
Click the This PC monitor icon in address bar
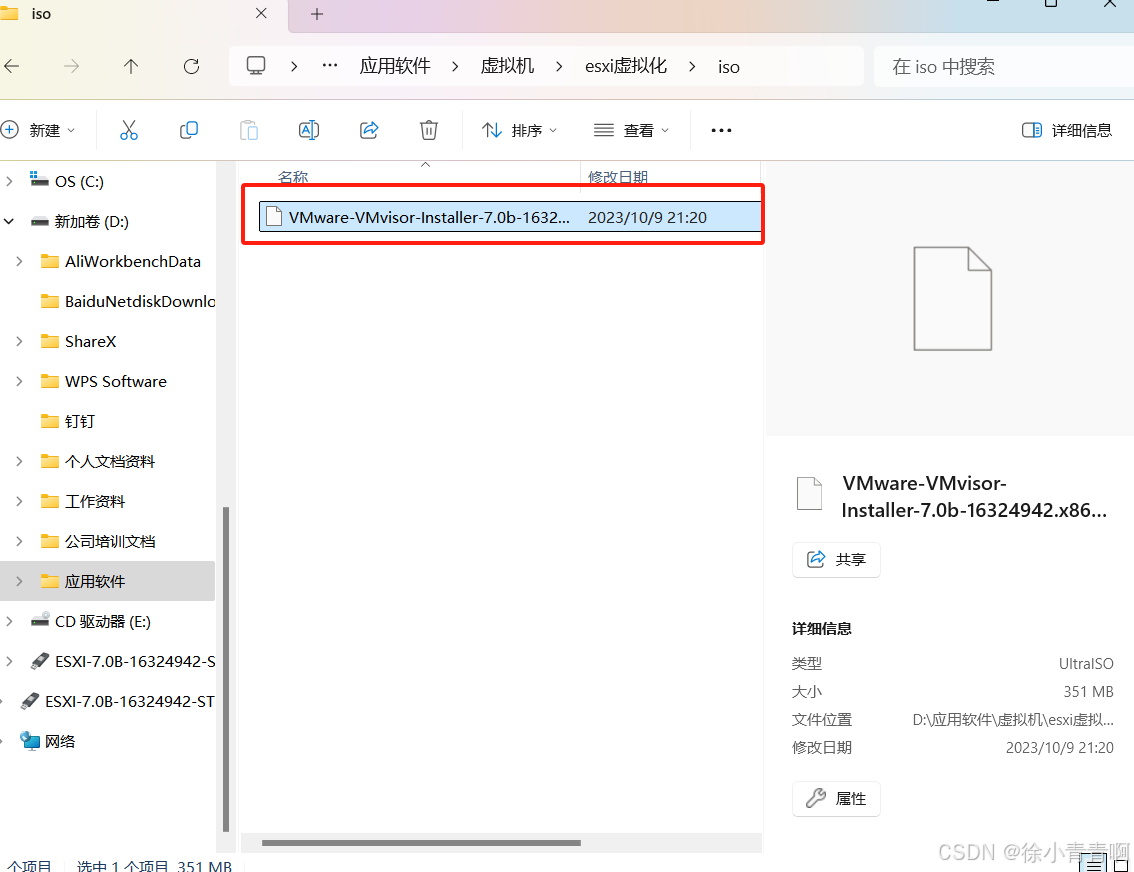pyautogui.click(x=256, y=66)
